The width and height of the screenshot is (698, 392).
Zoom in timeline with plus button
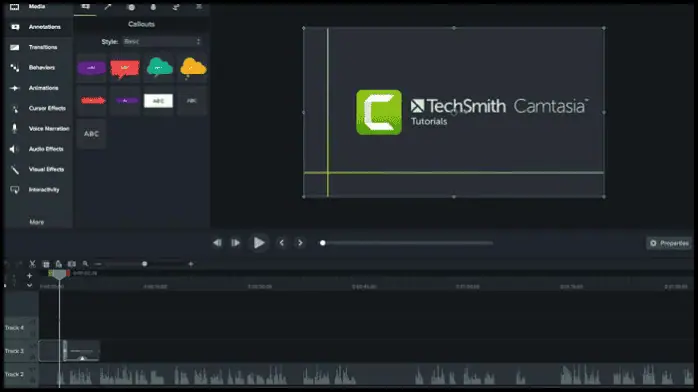(191, 264)
